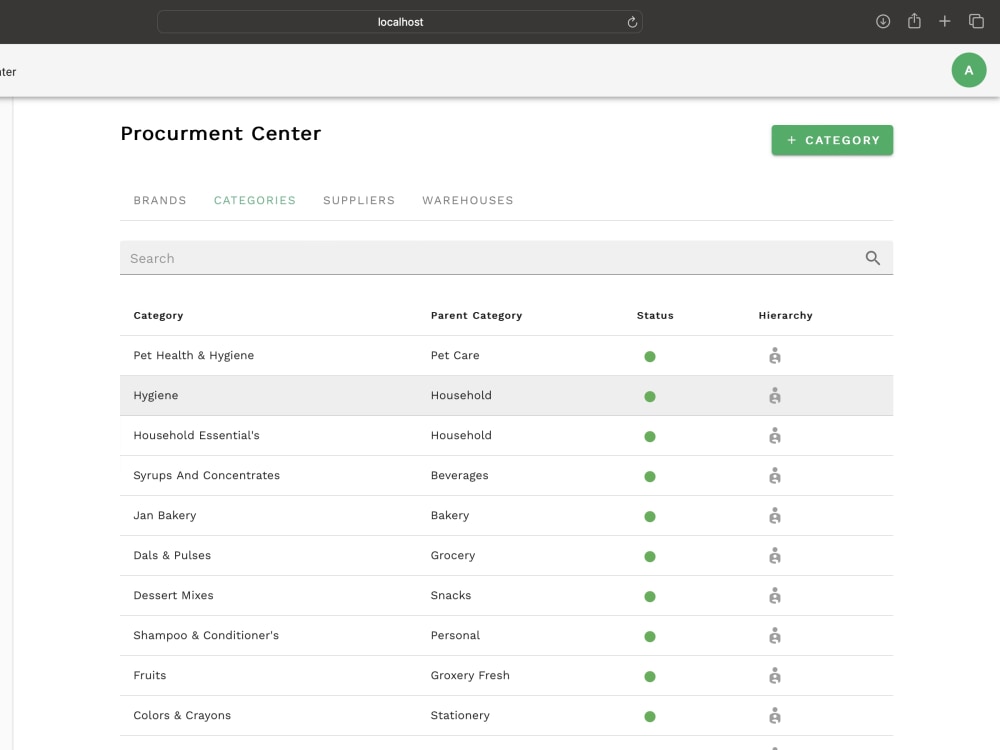Switch to the Brands tab
Viewport: 1000px width, 750px height.
pyautogui.click(x=160, y=200)
